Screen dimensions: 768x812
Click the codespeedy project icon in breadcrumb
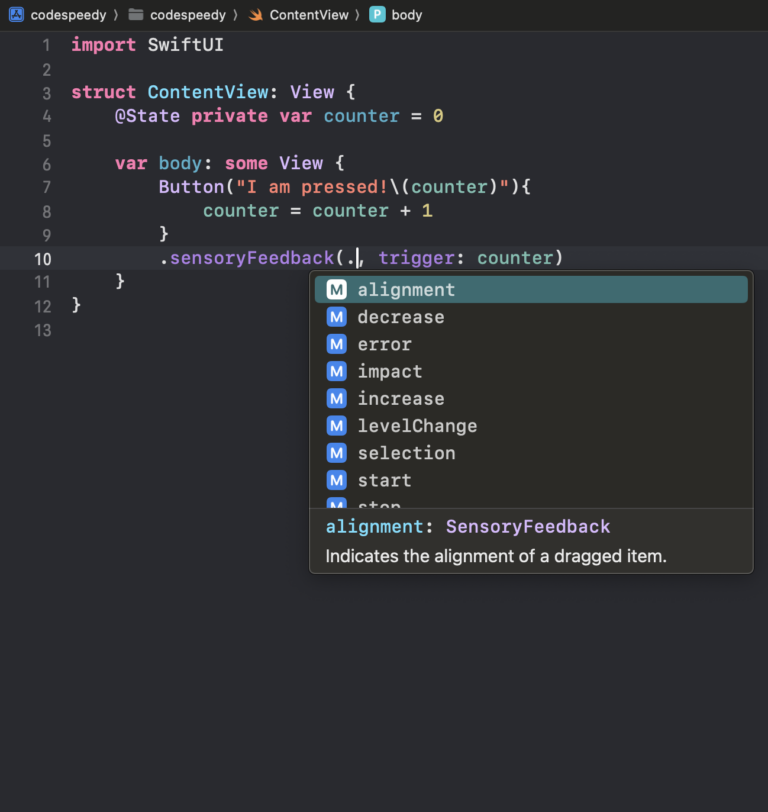coord(16,15)
